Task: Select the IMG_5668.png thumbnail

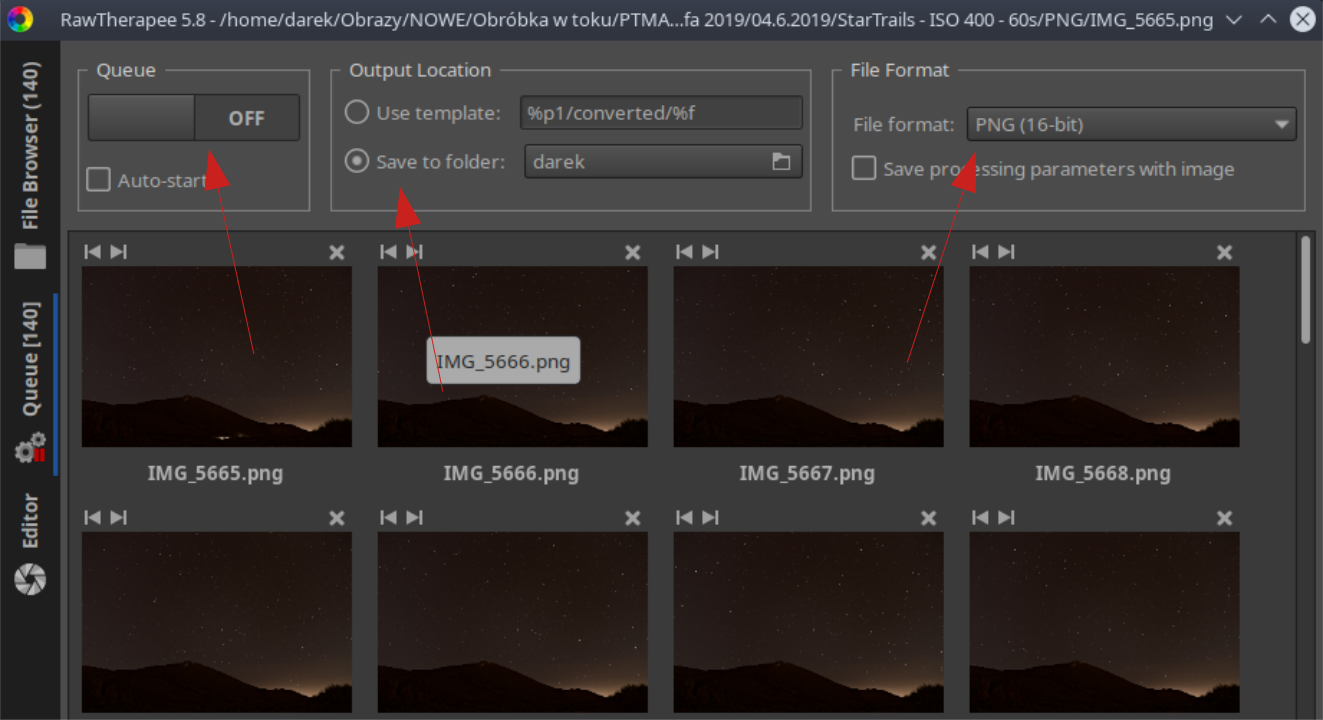Action: pyautogui.click(x=1105, y=356)
